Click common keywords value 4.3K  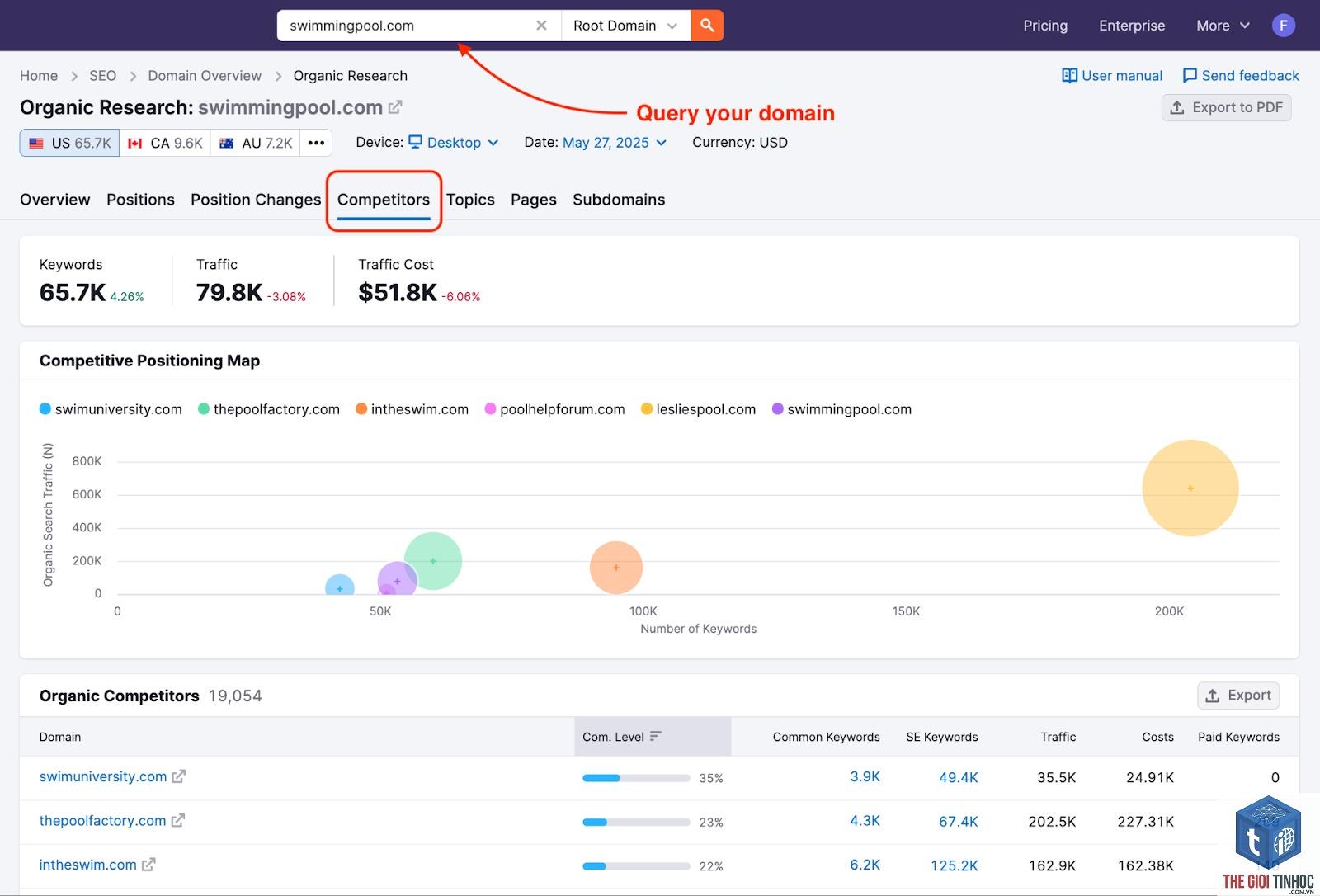865,822
